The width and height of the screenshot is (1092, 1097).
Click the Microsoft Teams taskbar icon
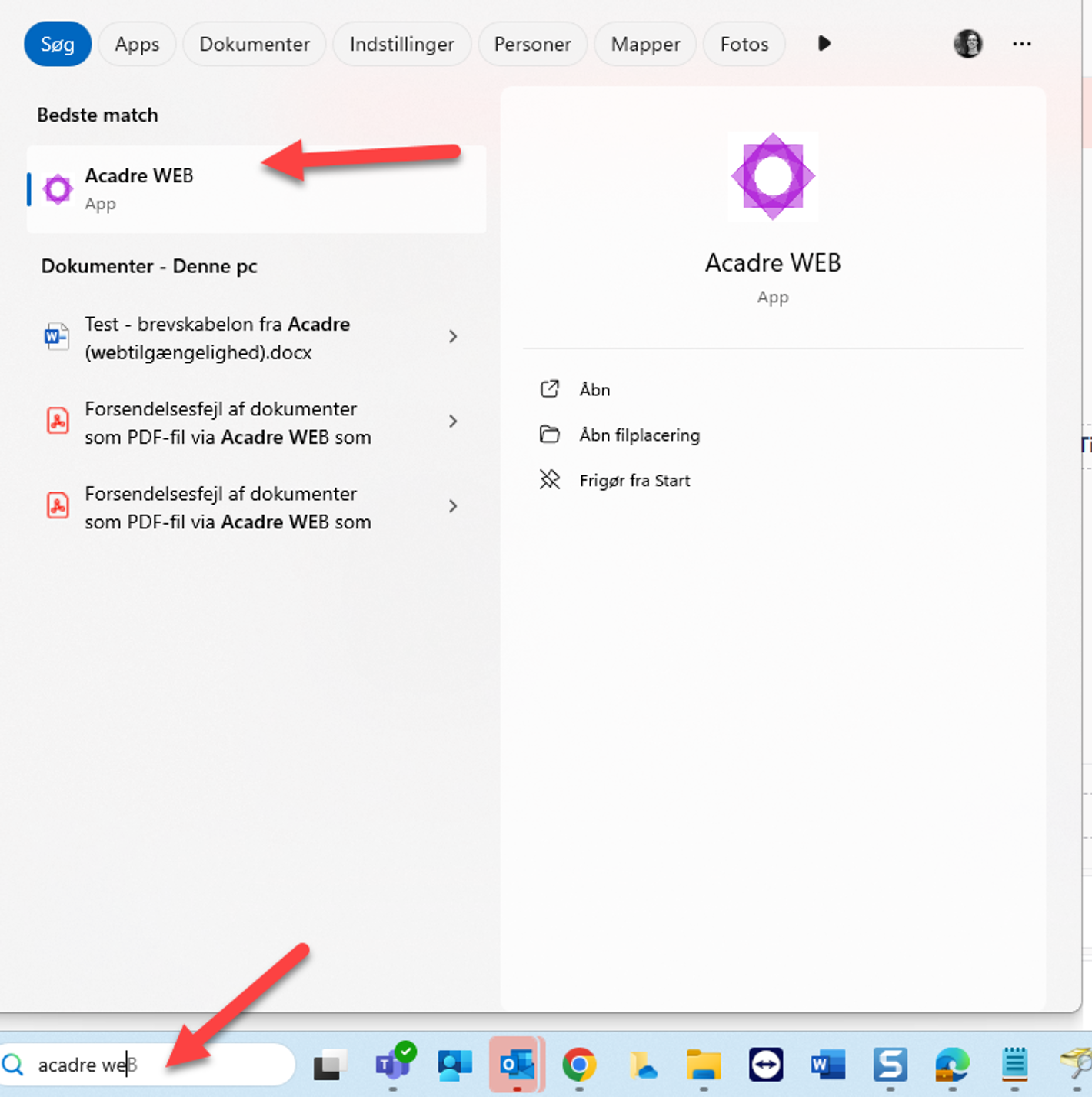[393, 1065]
